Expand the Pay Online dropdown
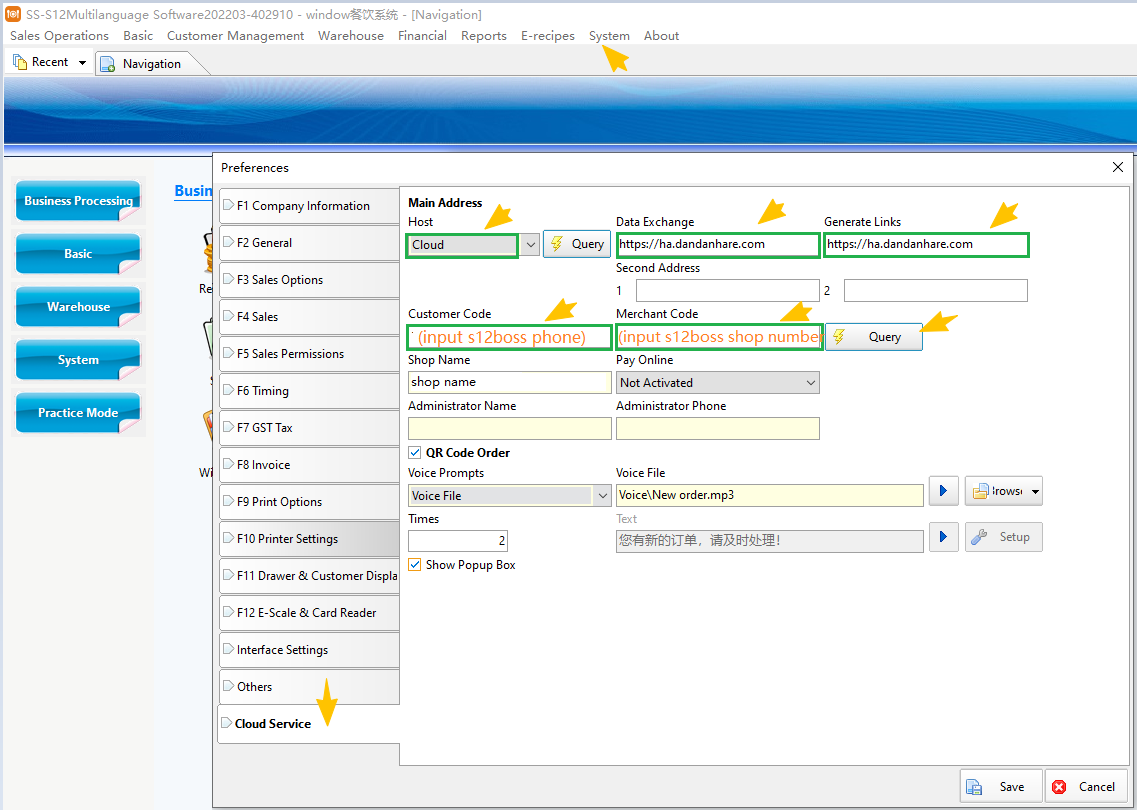 coord(810,383)
